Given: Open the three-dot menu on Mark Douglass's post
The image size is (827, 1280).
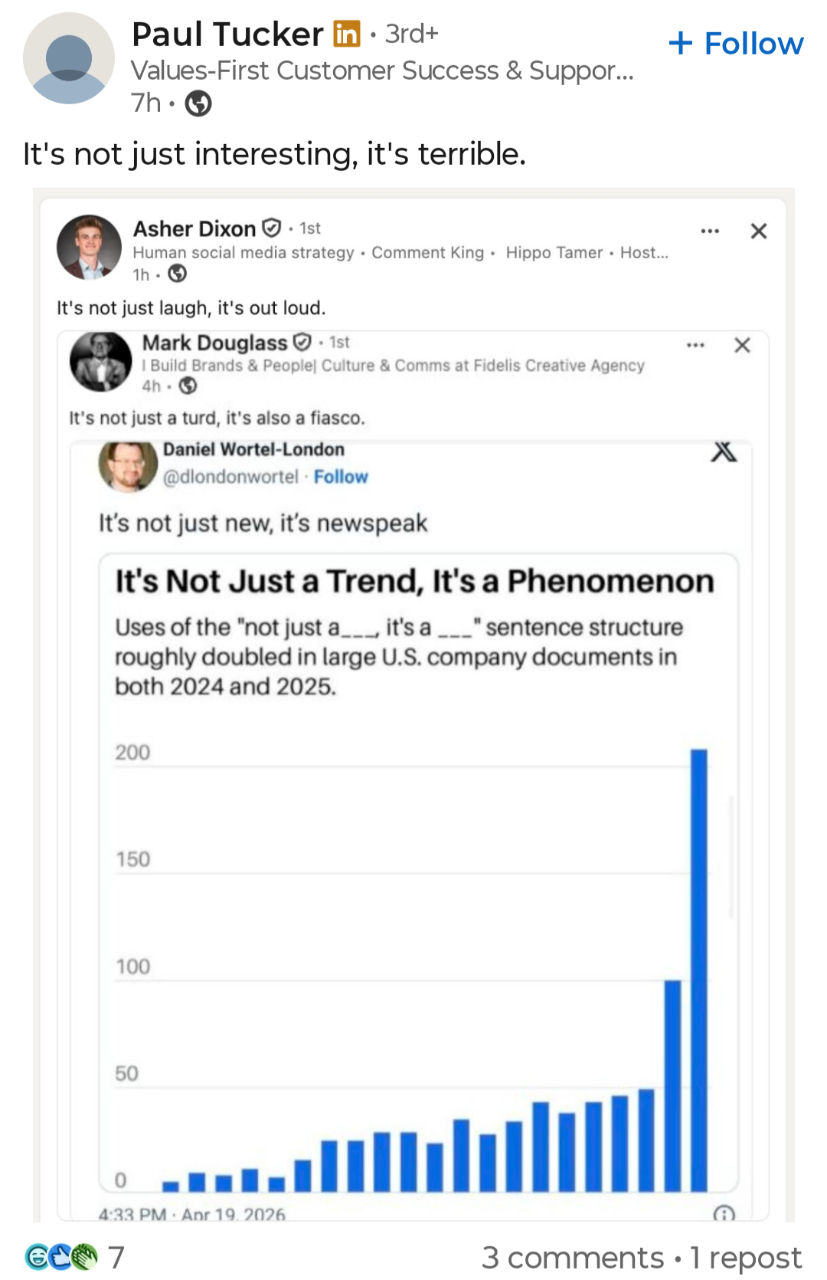Looking at the screenshot, I should point(694,345).
